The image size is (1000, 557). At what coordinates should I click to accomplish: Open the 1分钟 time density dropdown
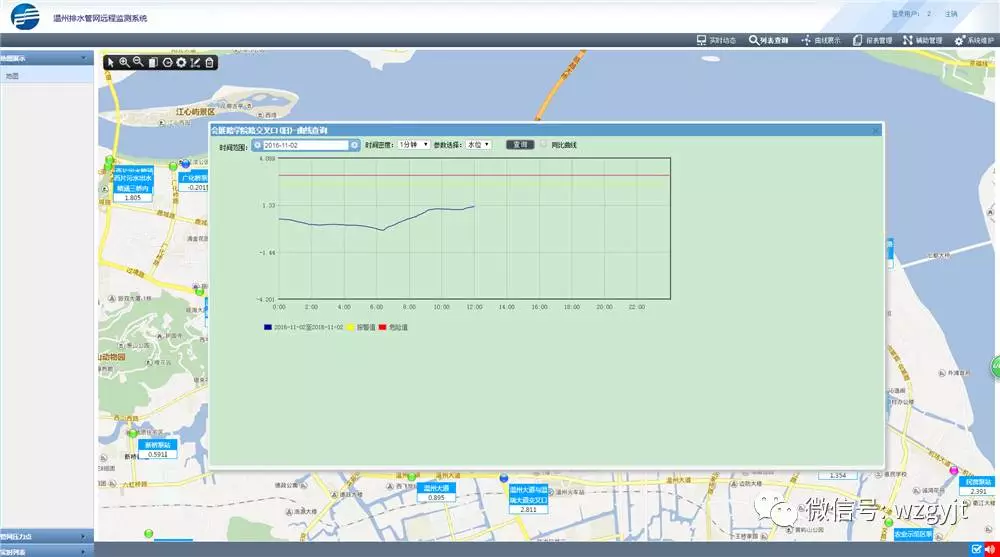point(414,145)
